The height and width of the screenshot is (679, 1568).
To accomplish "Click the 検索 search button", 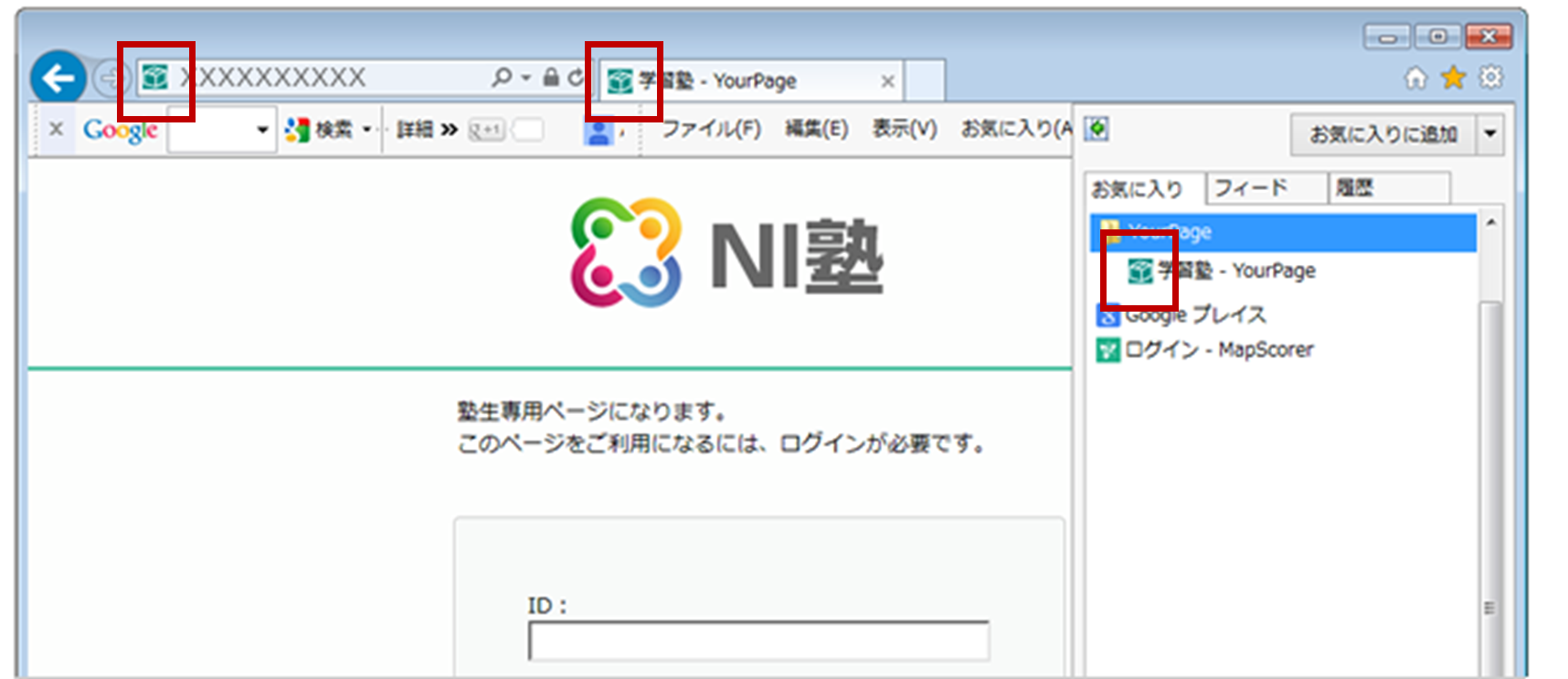I will click(319, 130).
